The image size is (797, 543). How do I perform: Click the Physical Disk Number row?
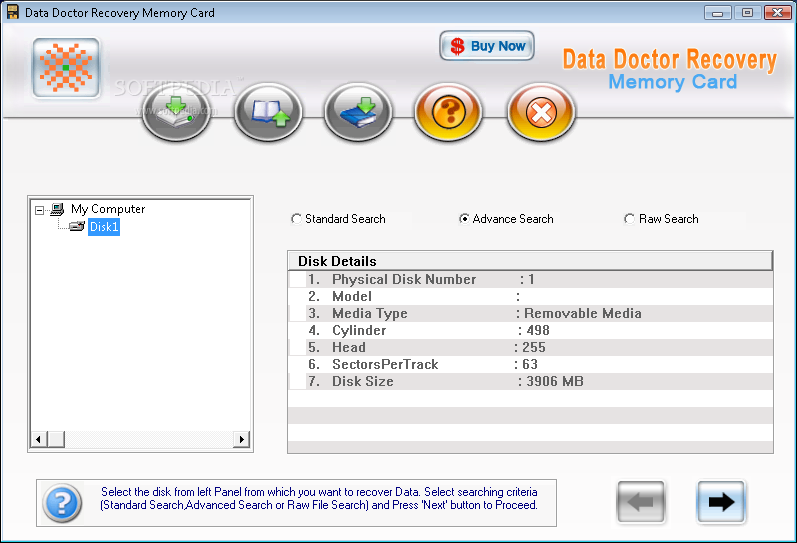click(530, 279)
